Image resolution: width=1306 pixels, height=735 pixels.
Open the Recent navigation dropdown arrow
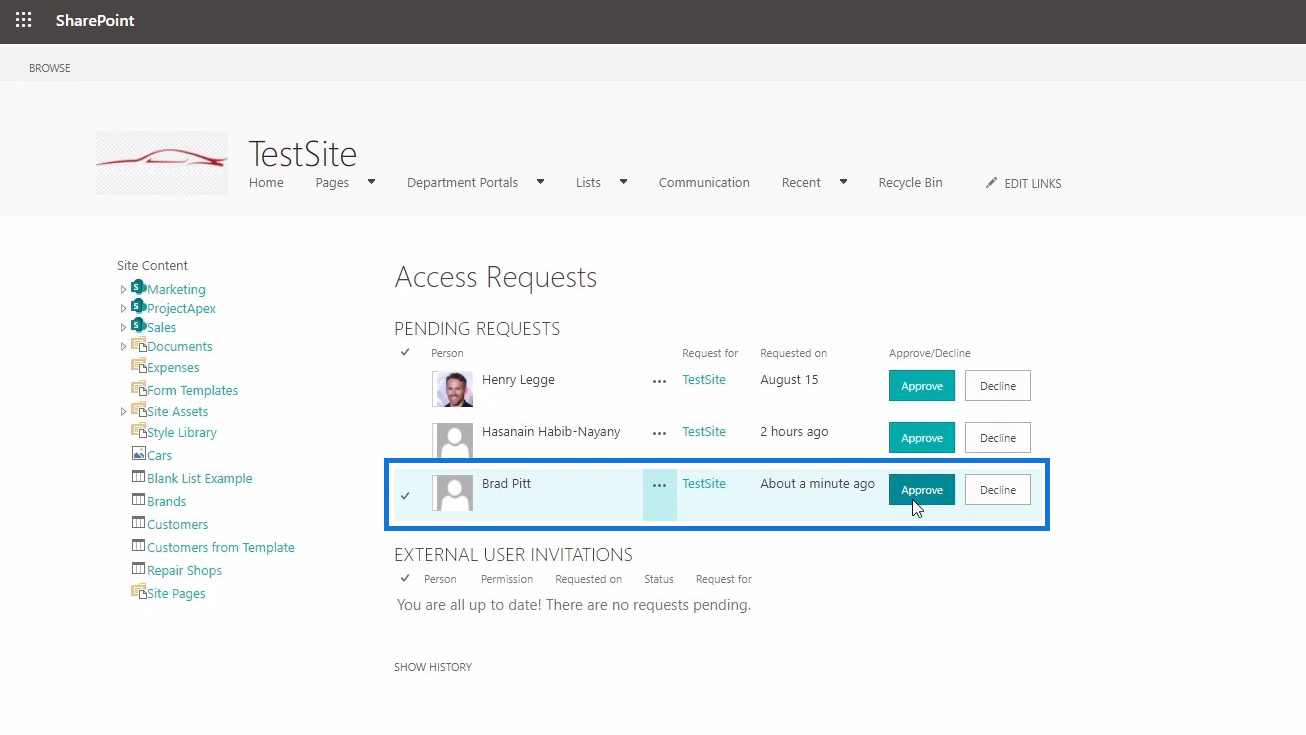[843, 182]
